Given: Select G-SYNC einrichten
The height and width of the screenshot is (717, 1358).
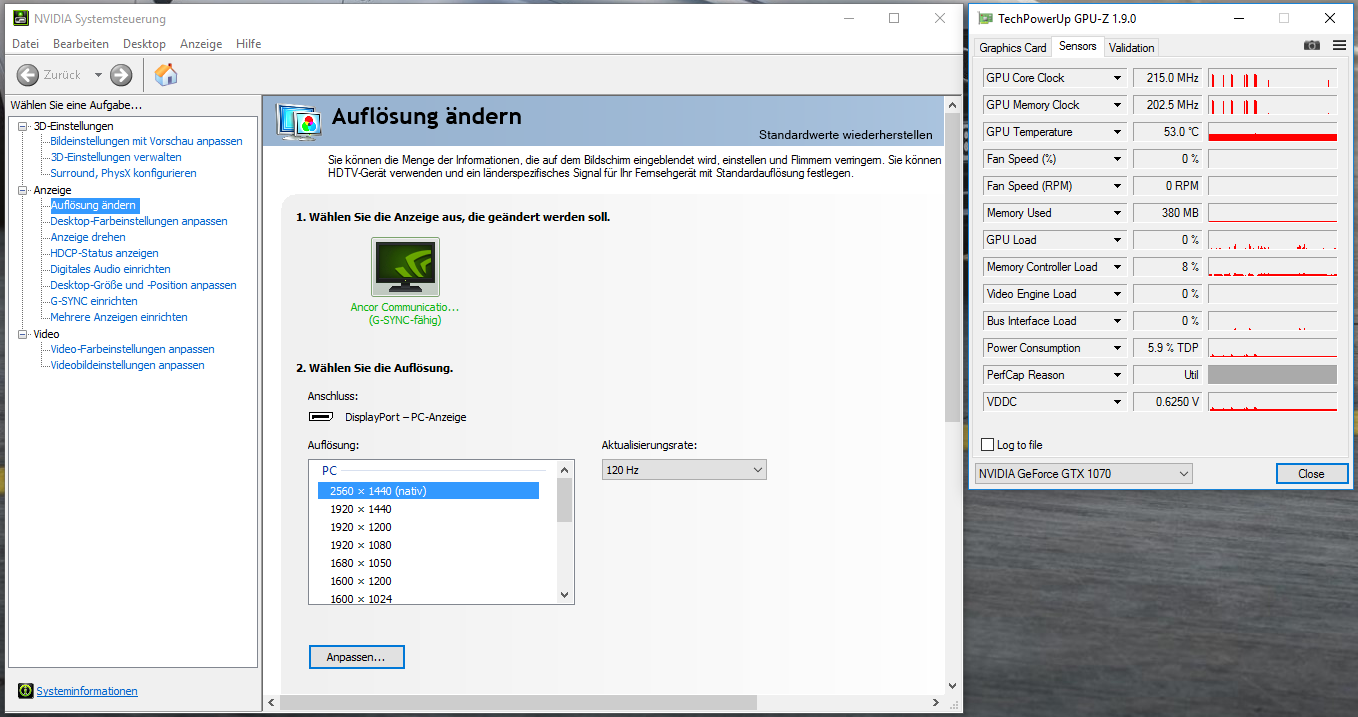Looking at the screenshot, I should click(x=94, y=301).
